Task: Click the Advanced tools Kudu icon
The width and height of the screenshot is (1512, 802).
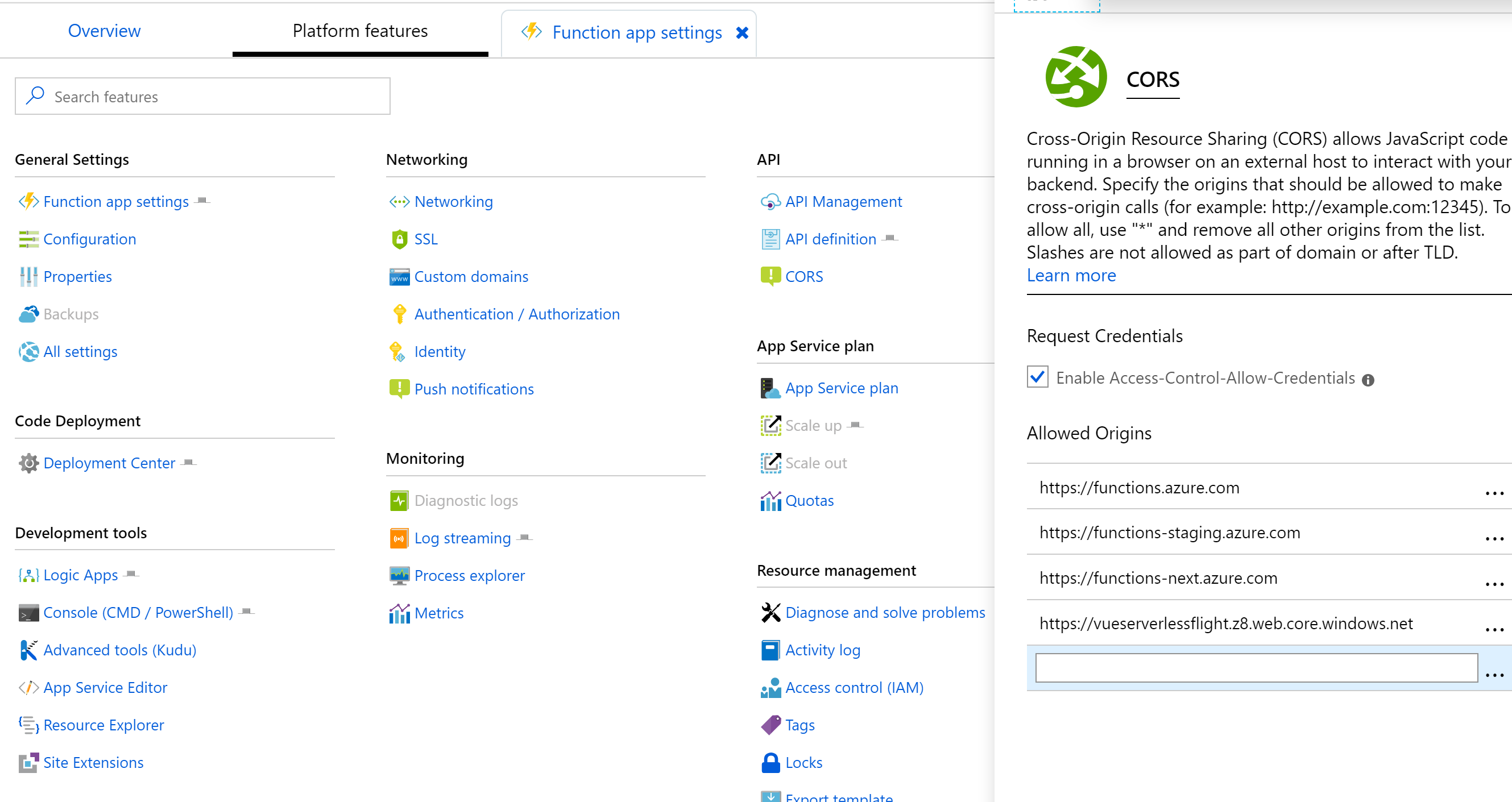Action: [x=28, y=650]
